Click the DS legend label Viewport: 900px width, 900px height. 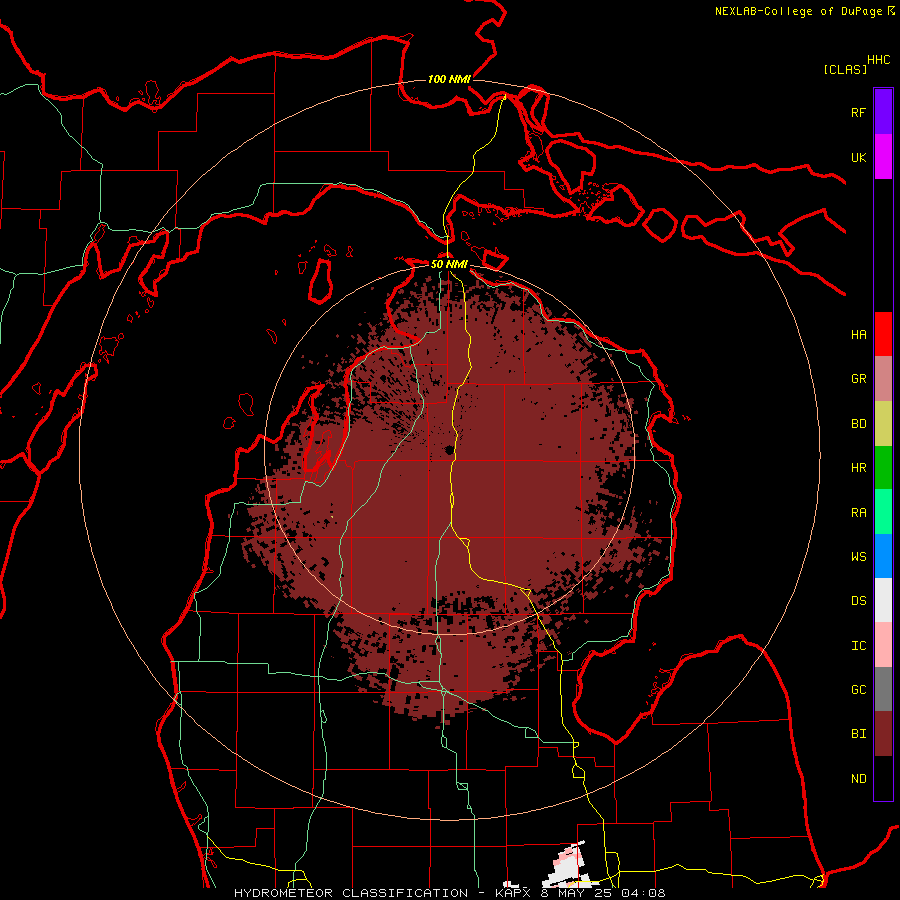coord(859,601)
